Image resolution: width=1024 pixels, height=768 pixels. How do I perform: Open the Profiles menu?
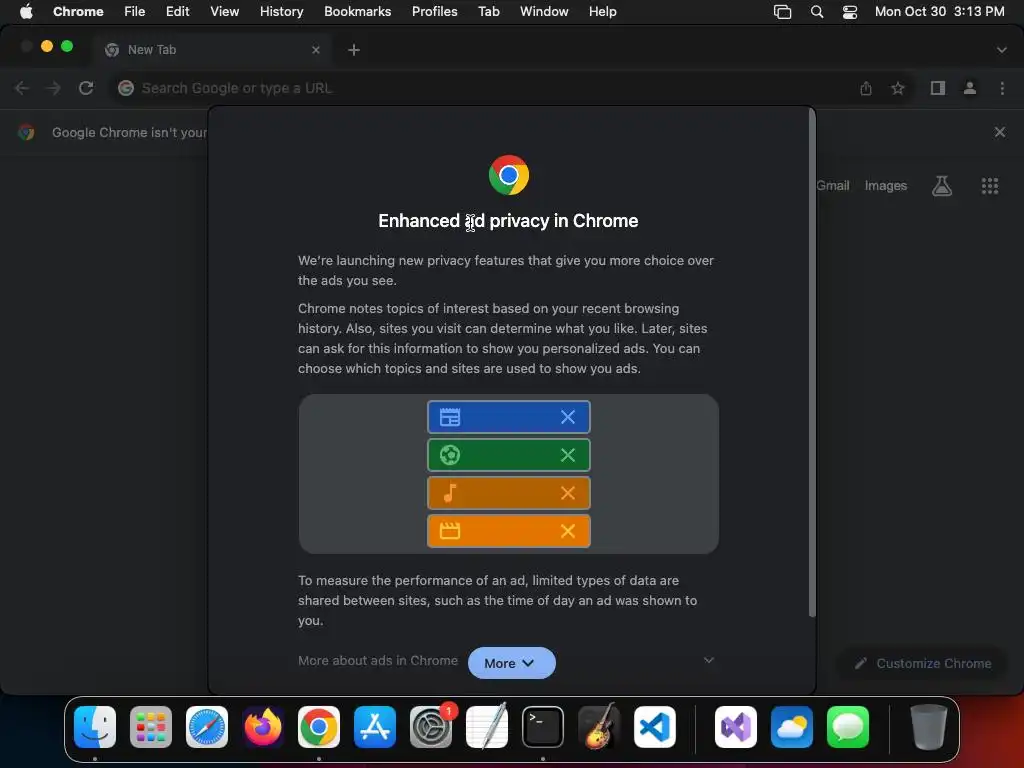click(x=434, y=11)
